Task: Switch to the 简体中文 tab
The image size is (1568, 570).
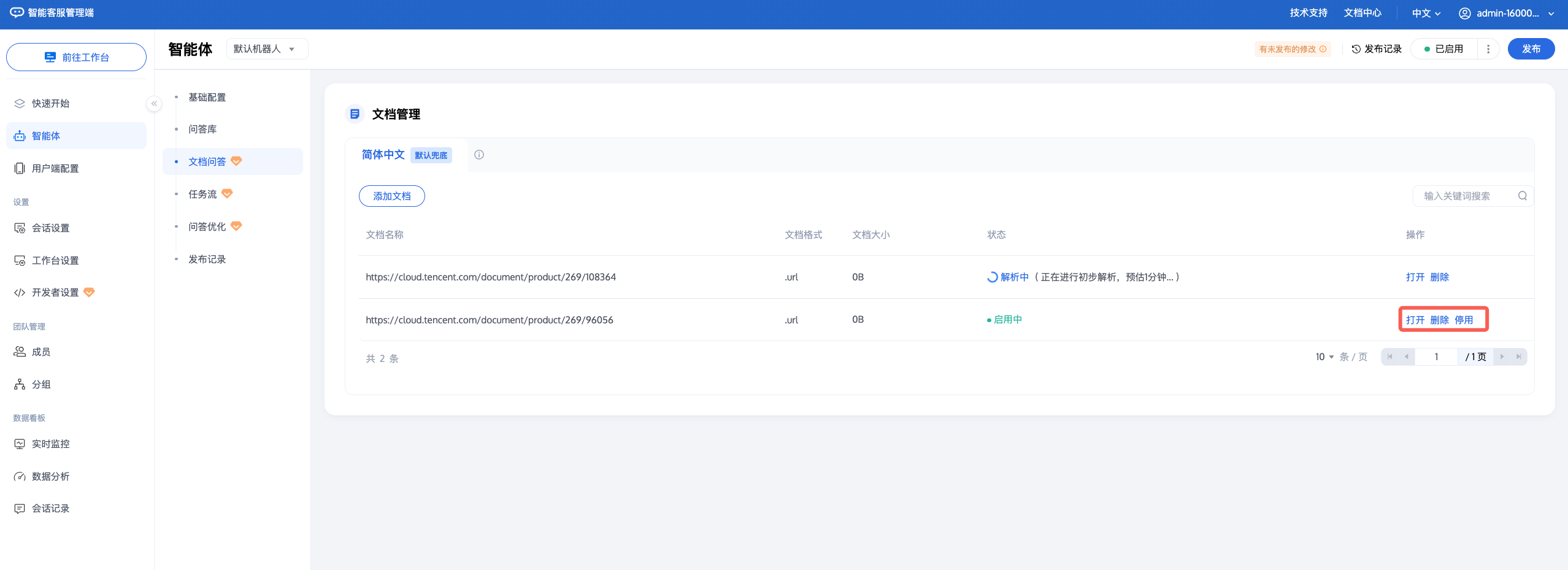Action: pos(383,155)
